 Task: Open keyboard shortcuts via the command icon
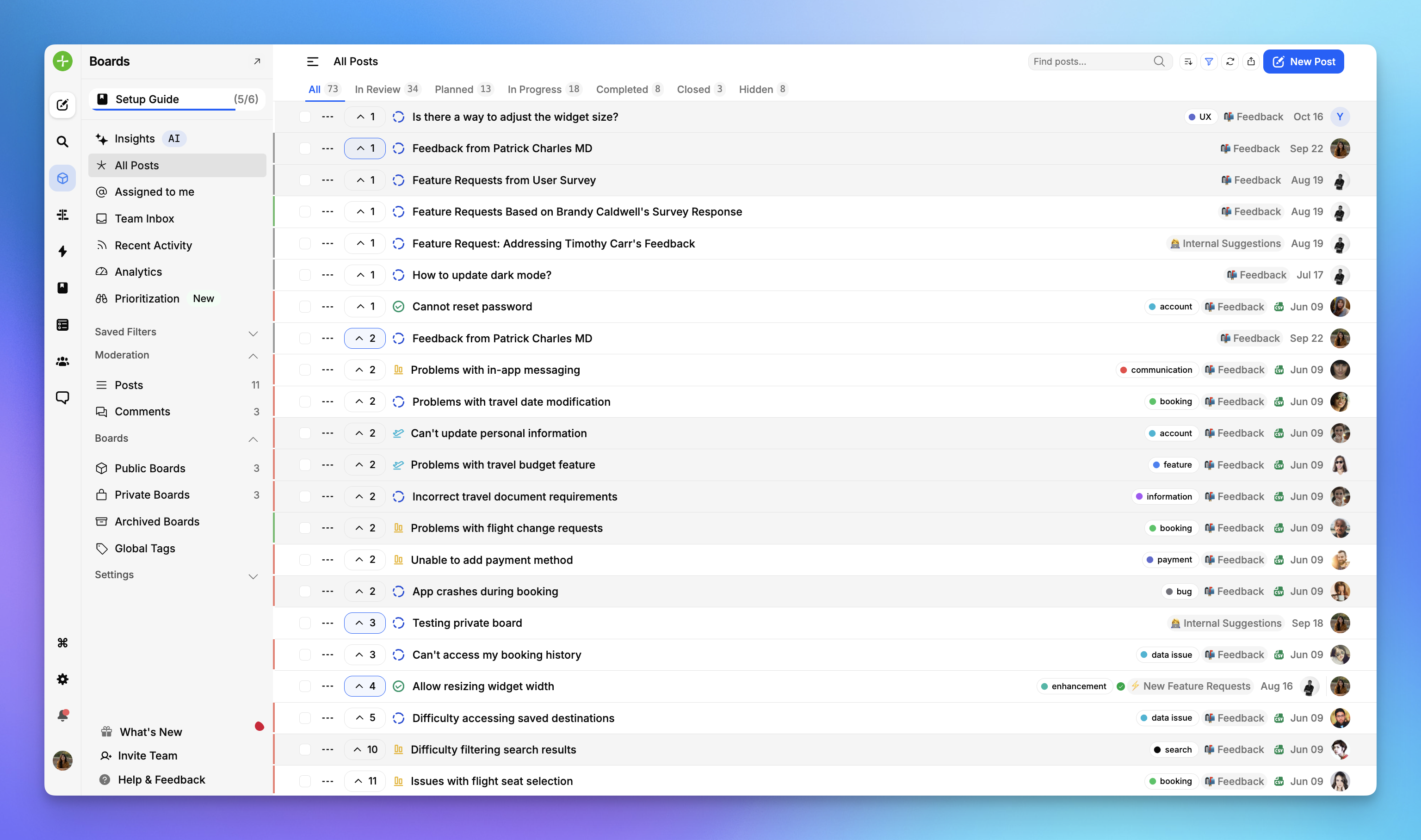point(62,642)
